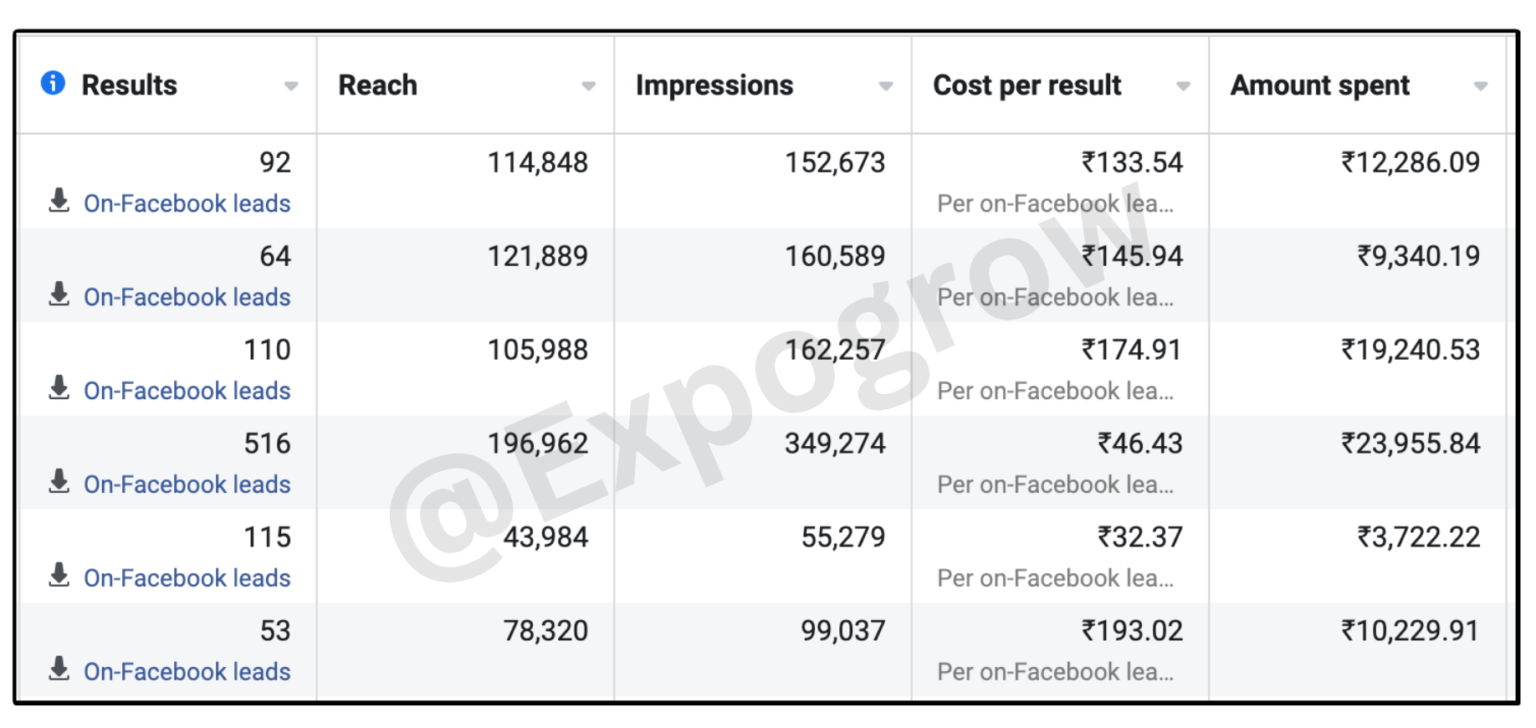Open the Cost per result column dropdown

[1184, 86]
